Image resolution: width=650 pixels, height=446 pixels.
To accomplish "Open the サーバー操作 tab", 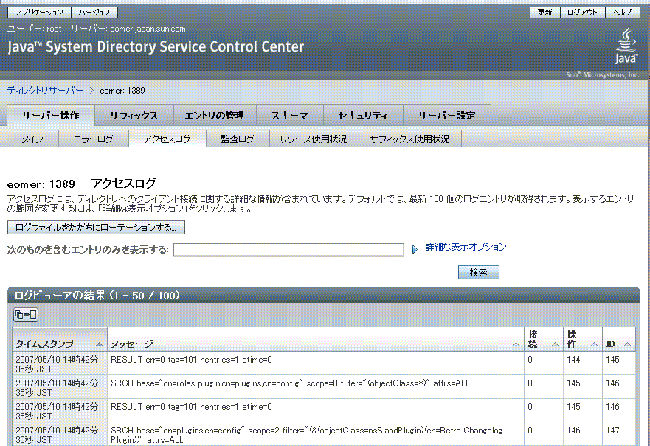I will coord(51,115).
